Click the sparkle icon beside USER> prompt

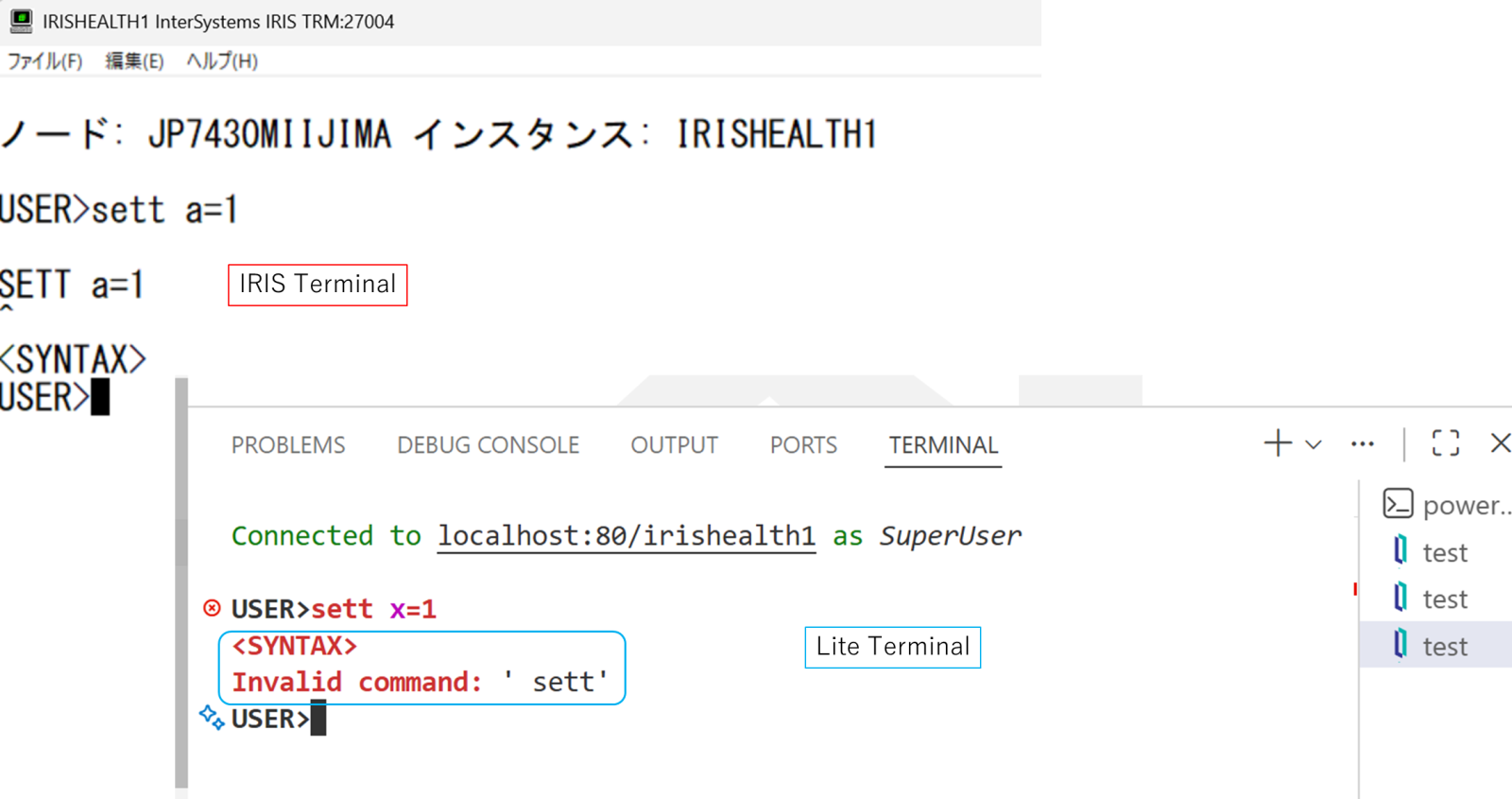click(x=212, y=718)
